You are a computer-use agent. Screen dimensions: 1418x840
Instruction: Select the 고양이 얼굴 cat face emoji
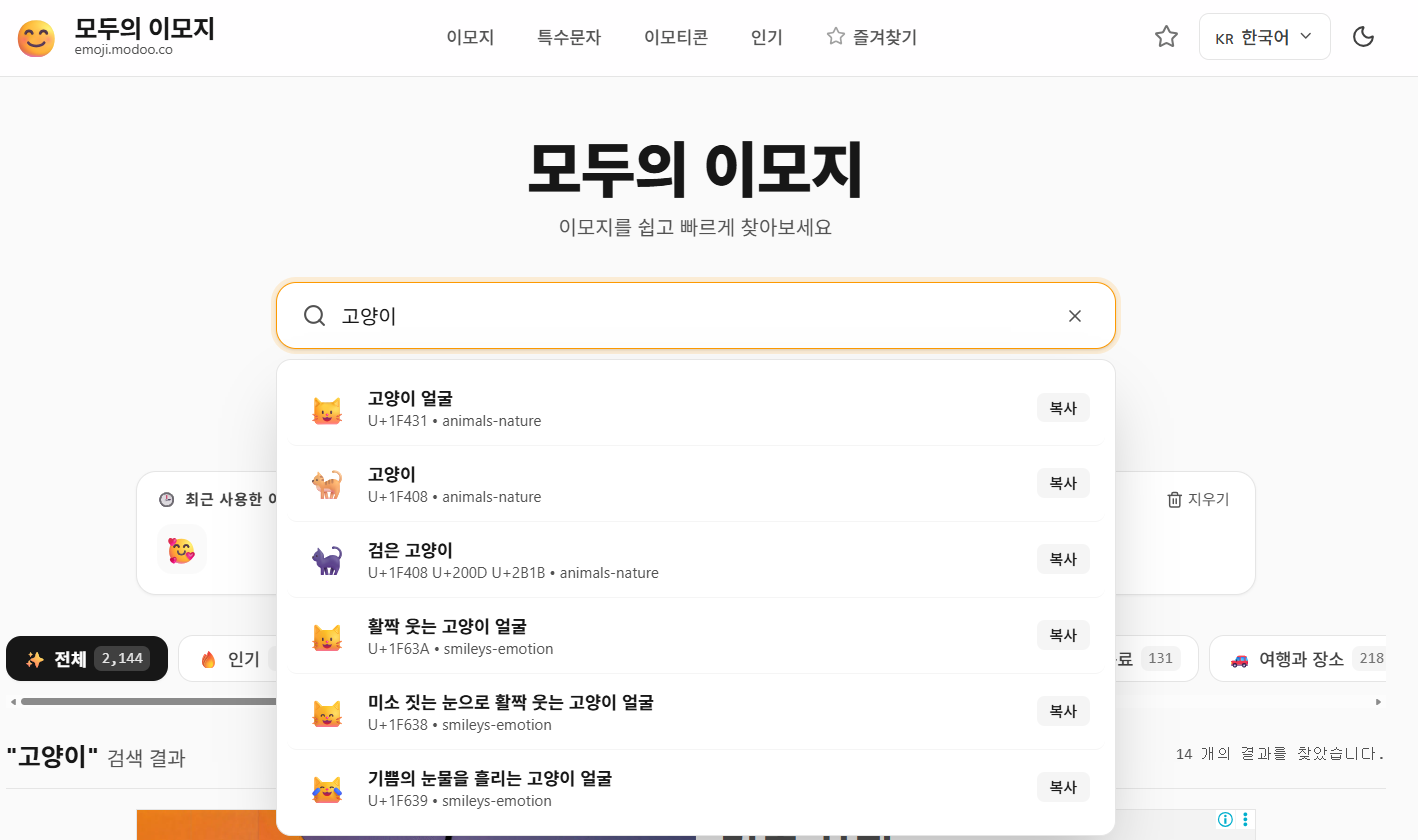point(695,408)
